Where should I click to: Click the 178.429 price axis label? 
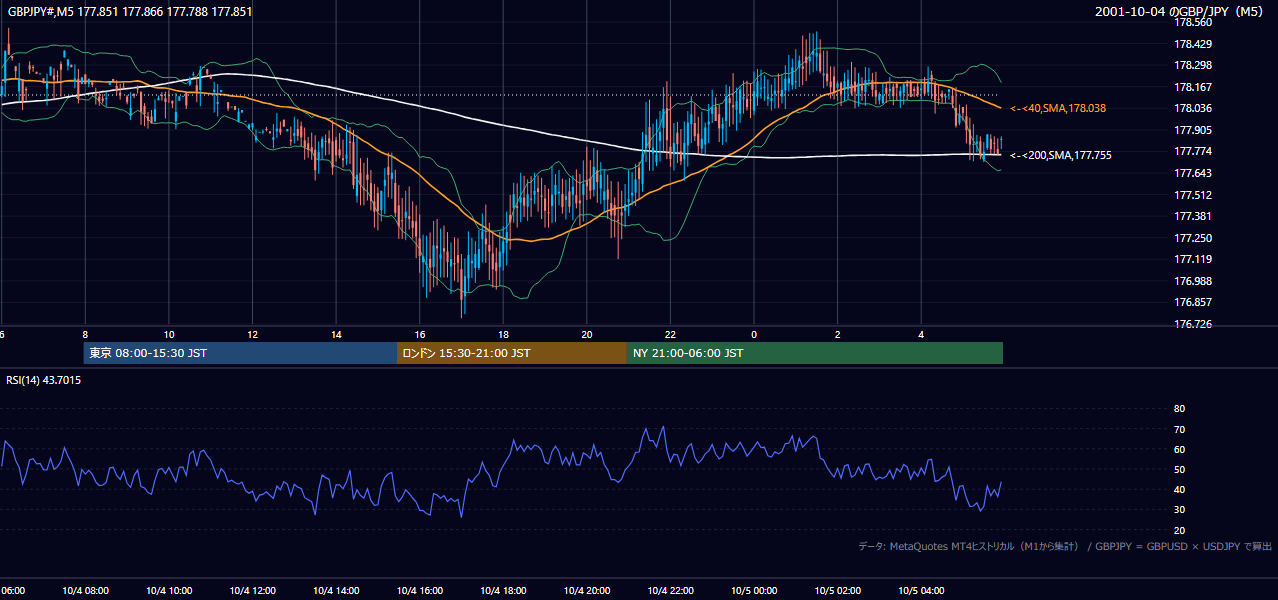pyautogui.click(x=1192, y=44)
